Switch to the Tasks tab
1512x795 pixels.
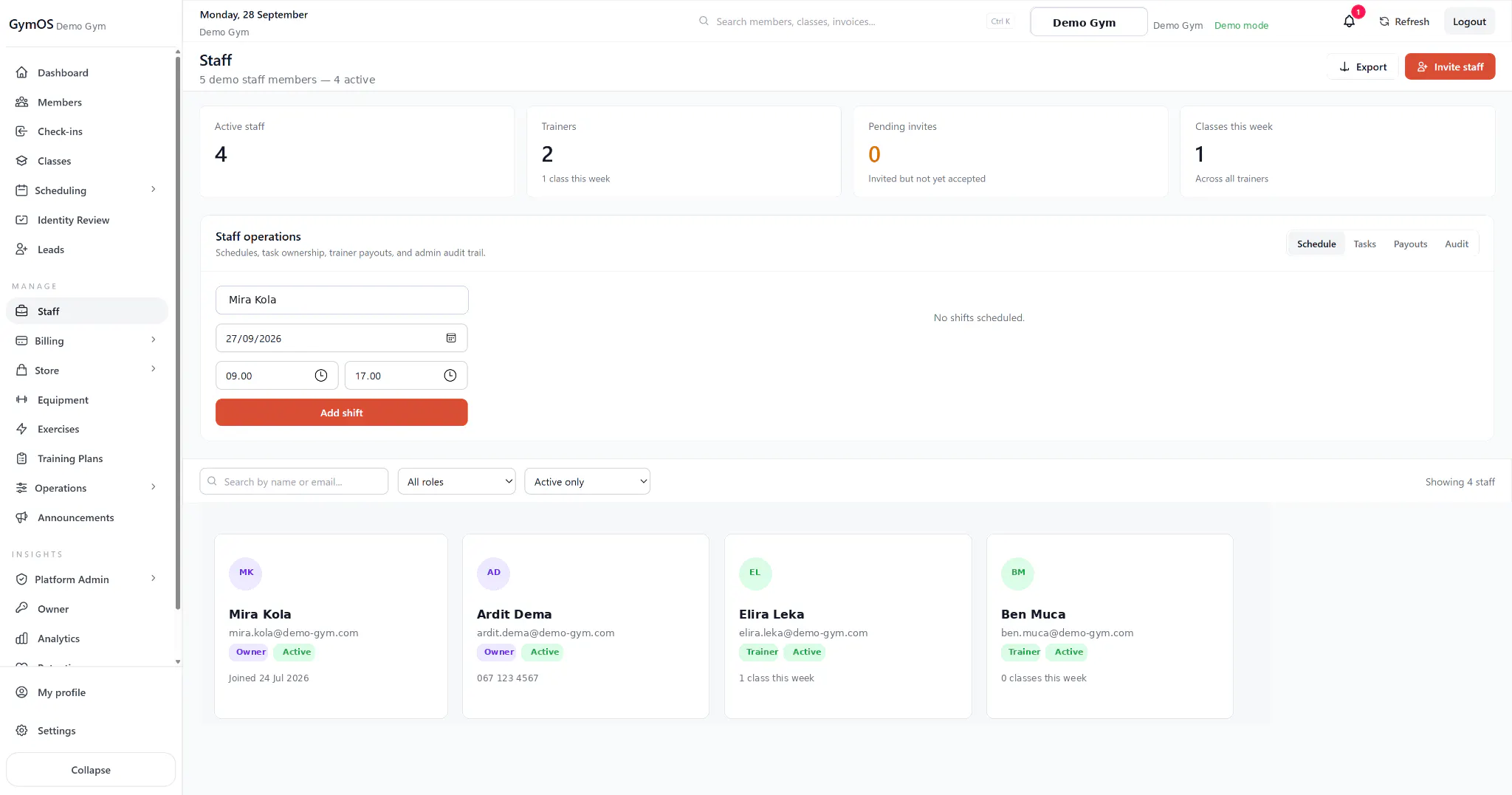(x=1364, y=244)
